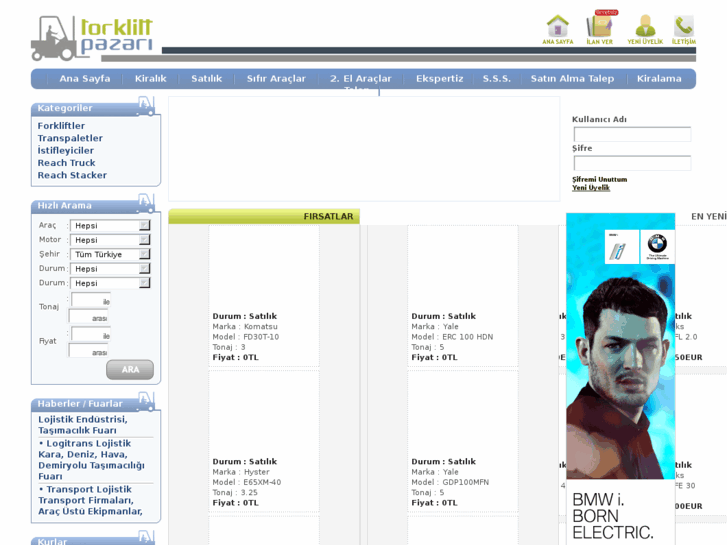Click the BMW i logo in ad
The width and height of the screenshot is (727, 545).
[622, 246]
